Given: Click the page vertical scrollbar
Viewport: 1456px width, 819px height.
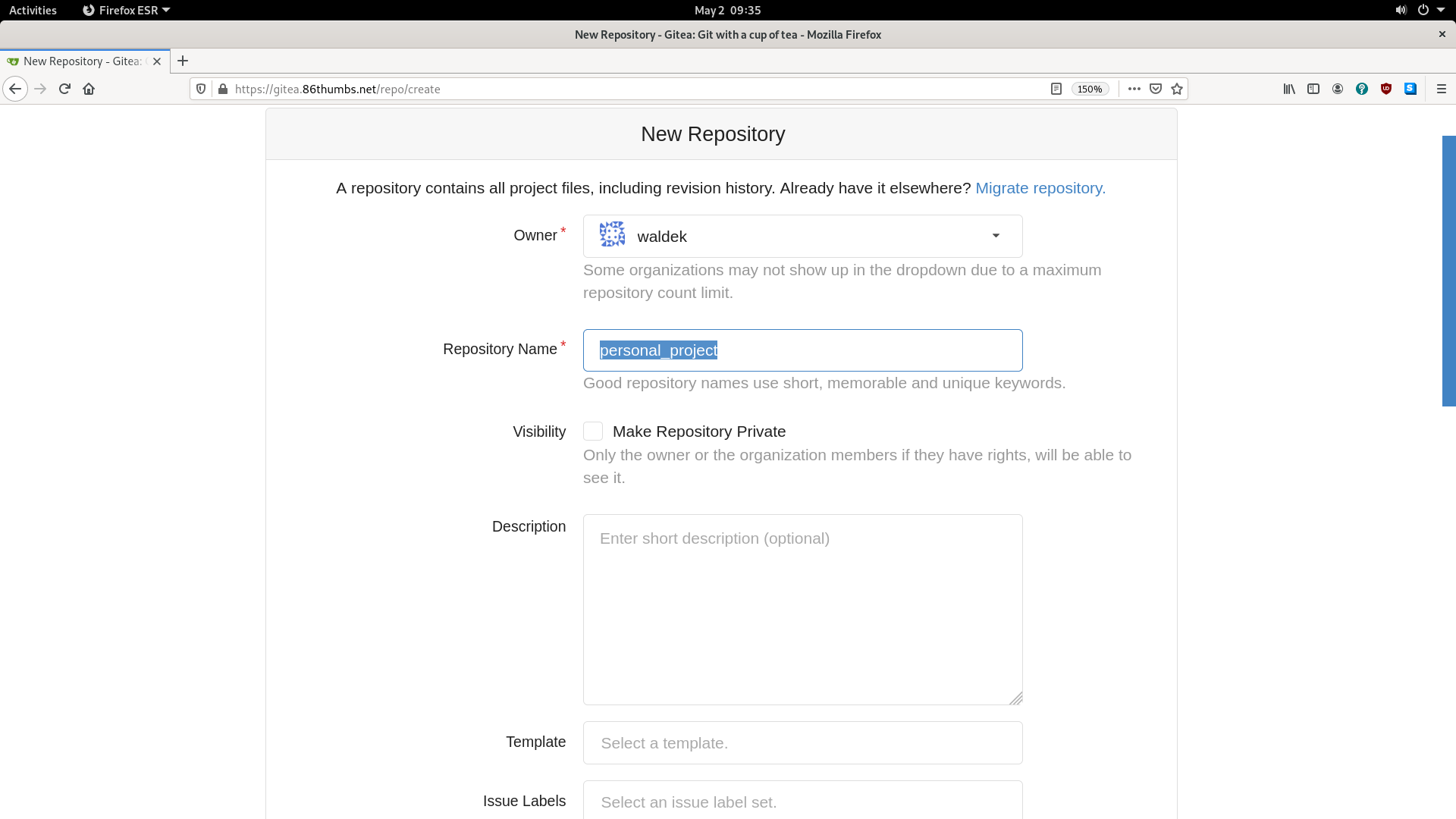Looking at the screenshot, I should coord(1448,271).
